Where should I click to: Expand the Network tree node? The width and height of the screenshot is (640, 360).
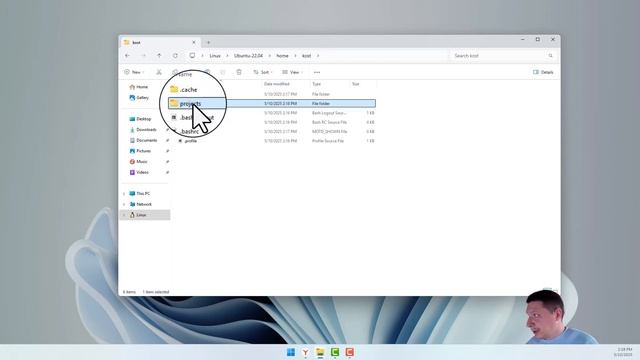coord(124,204)
